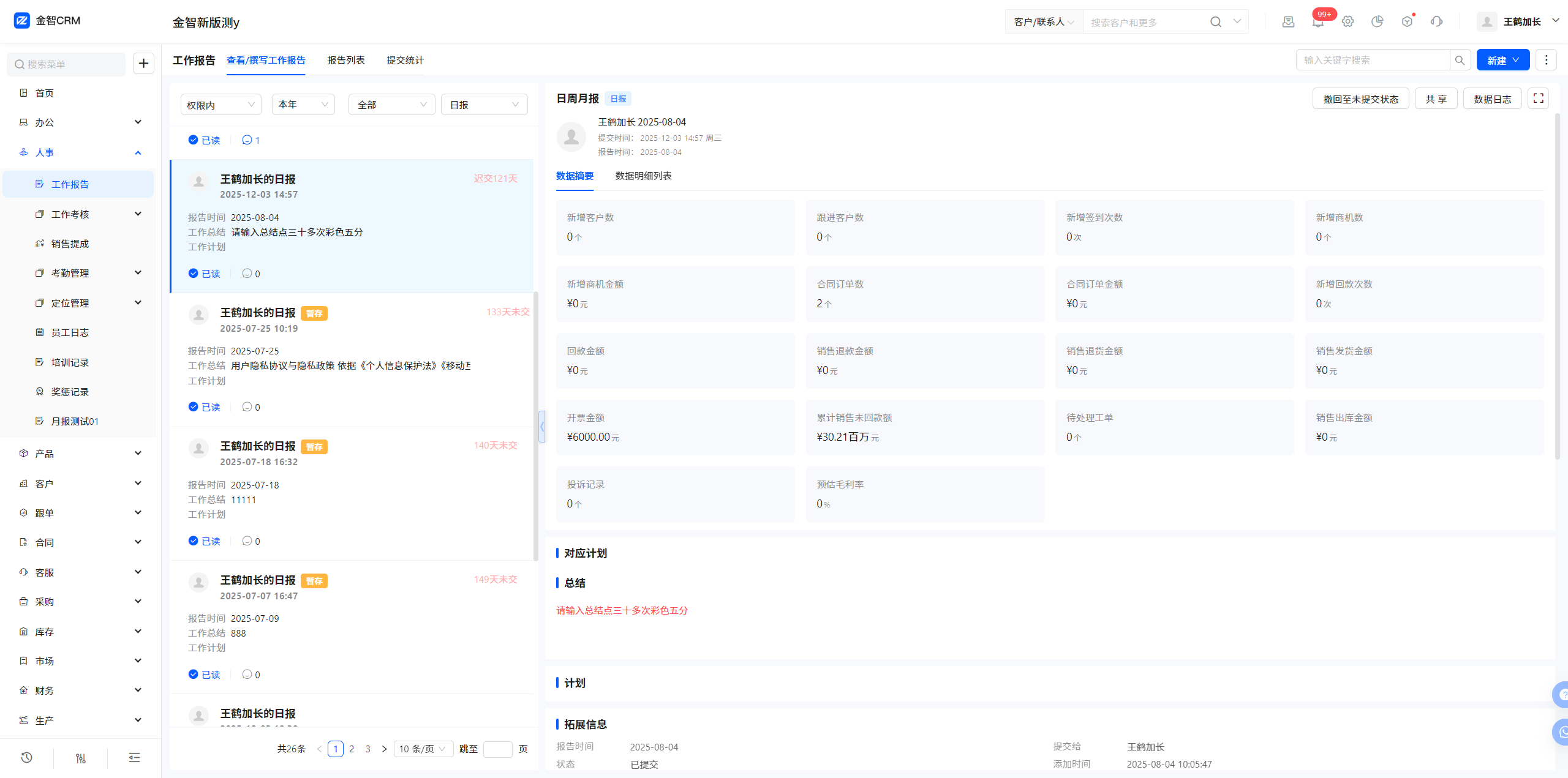Click the customer service headset icon
Viewport: 1568px width, 778px height.
(x=1436, y=22)
